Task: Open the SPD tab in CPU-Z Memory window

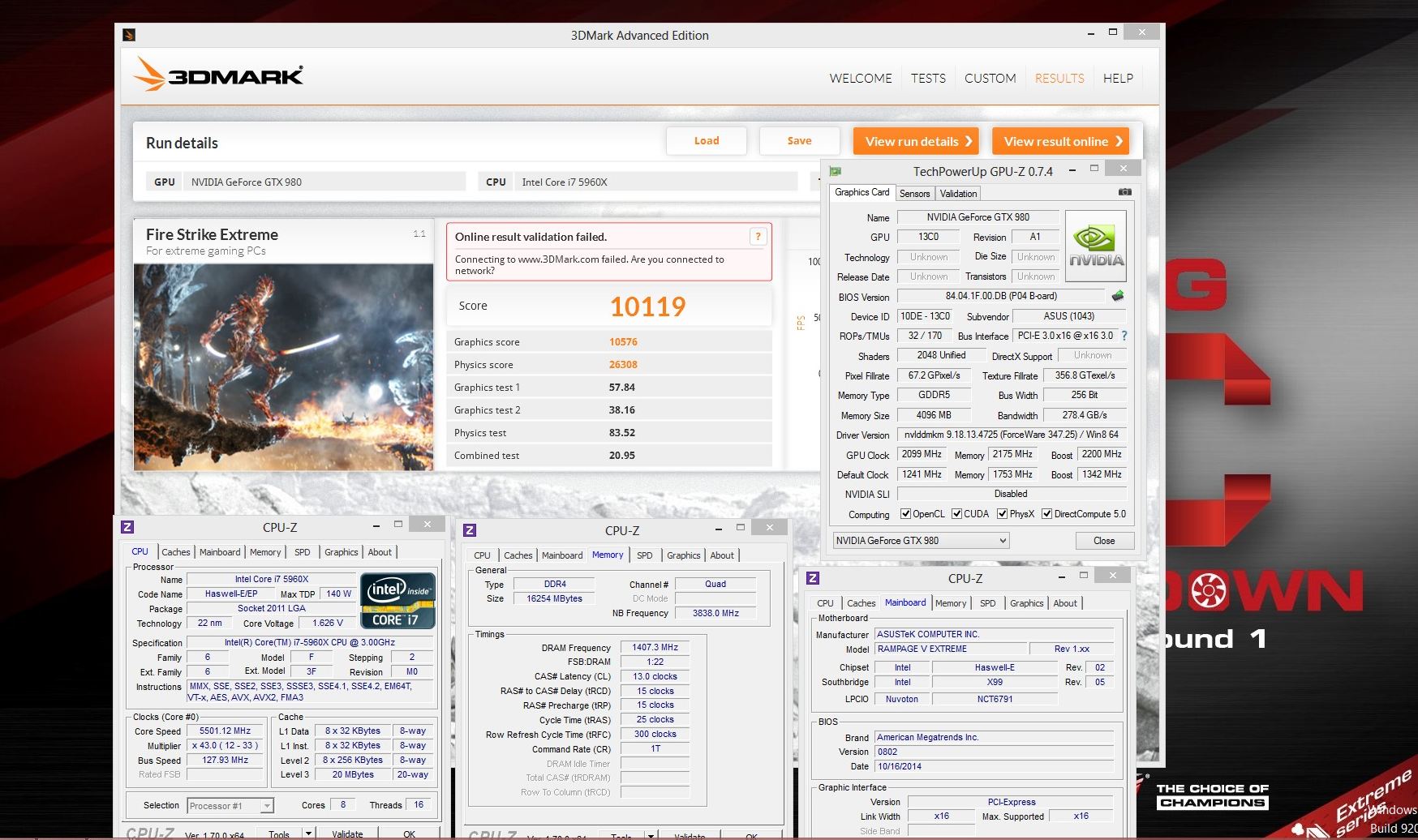Action: pyautogui.click(x=644, y=555)
